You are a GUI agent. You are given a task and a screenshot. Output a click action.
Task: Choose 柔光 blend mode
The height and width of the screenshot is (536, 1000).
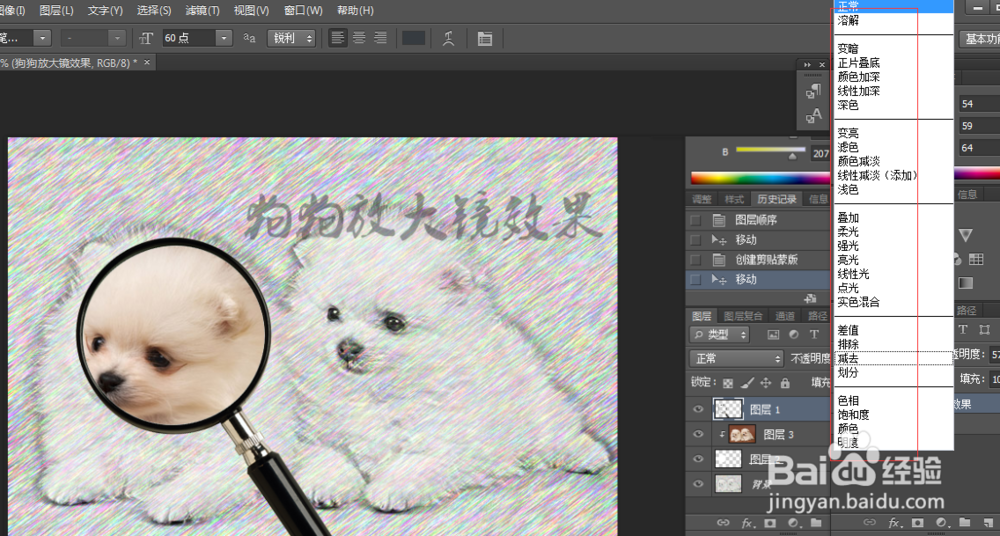click(x=893, y=232)
